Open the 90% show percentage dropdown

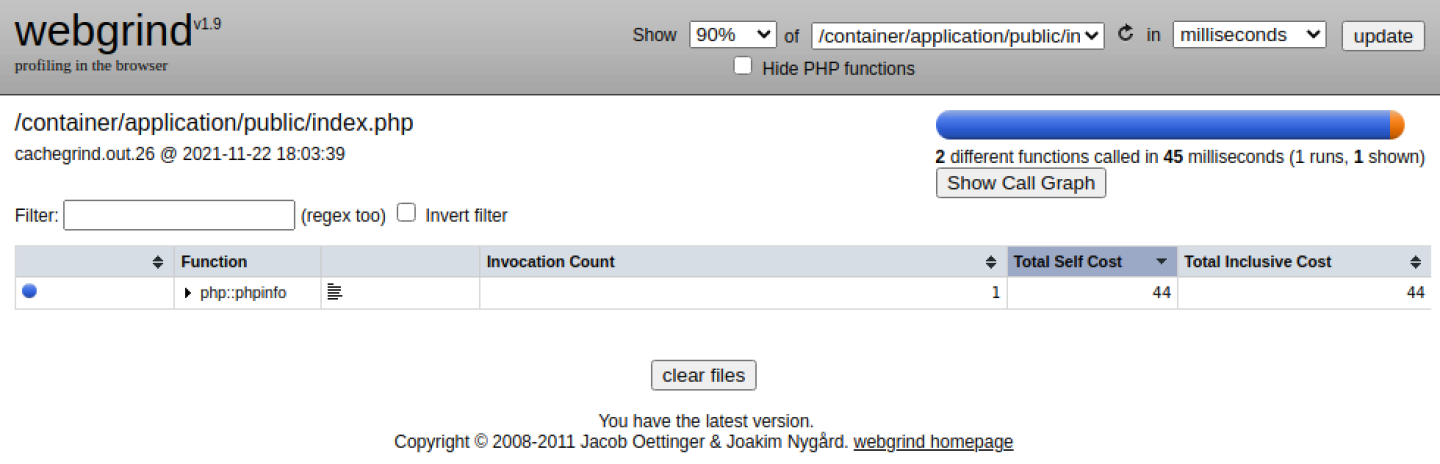(733, 35)
